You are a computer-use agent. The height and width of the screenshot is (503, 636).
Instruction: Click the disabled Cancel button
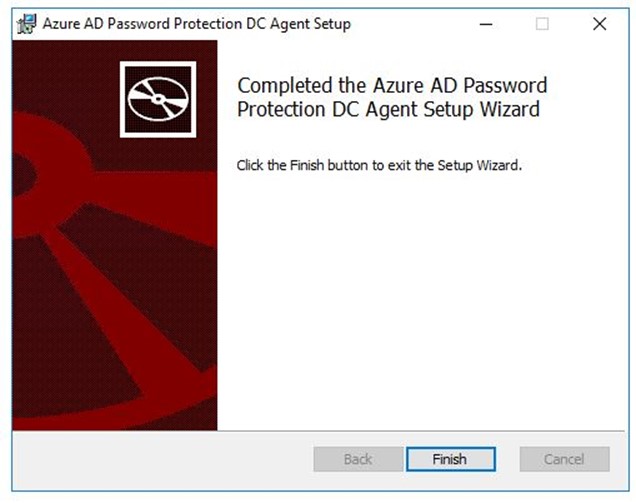tap(564, 459)
